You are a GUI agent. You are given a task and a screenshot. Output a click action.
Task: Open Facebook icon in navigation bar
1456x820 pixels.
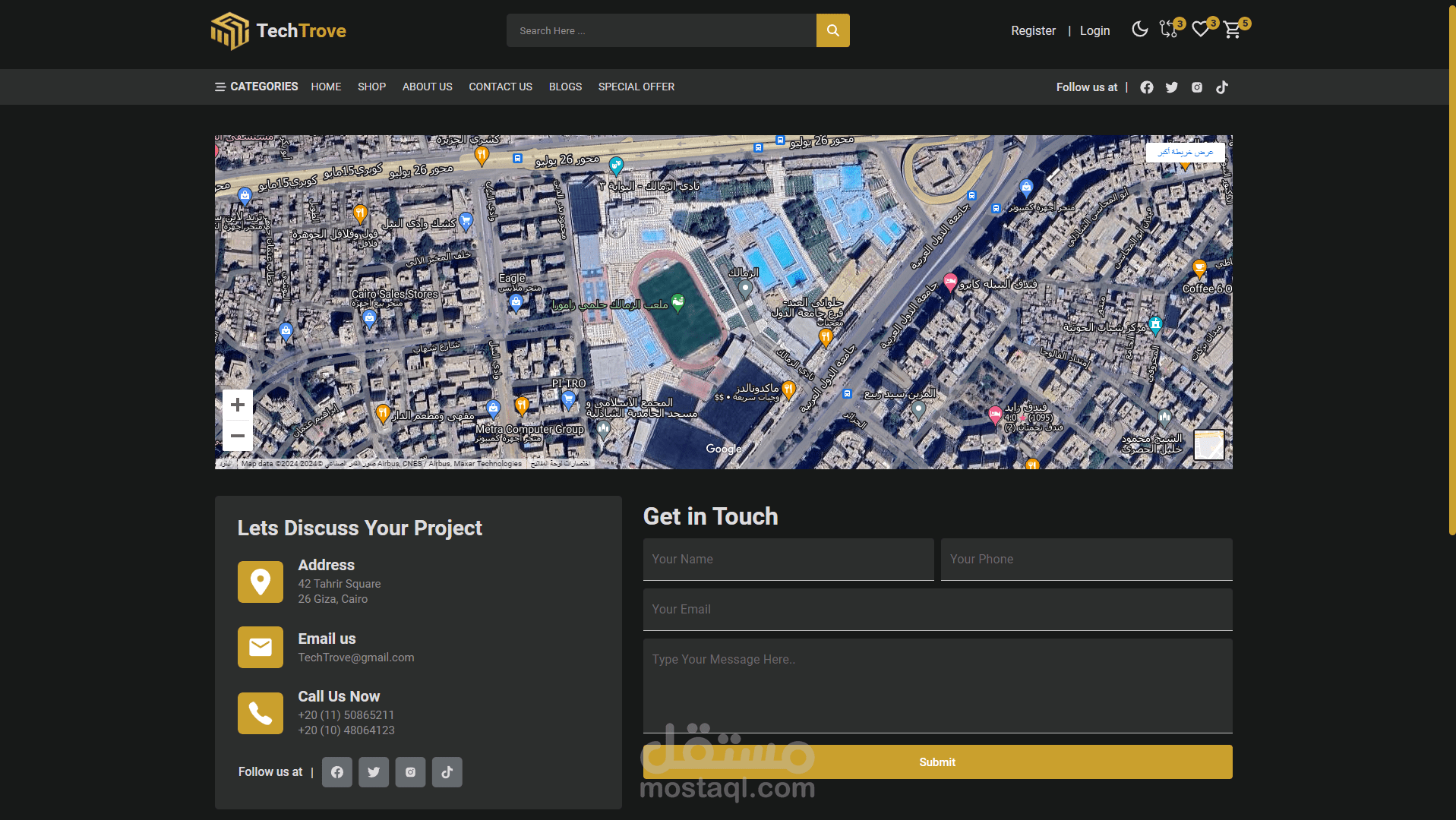pos(1147,87)
